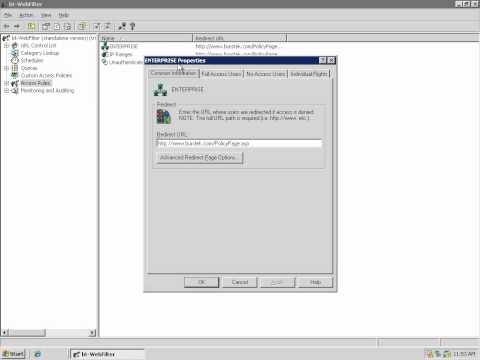480x360 pixels.
Task: Select the IP Ranges list row name
Action: coord(121,54)
